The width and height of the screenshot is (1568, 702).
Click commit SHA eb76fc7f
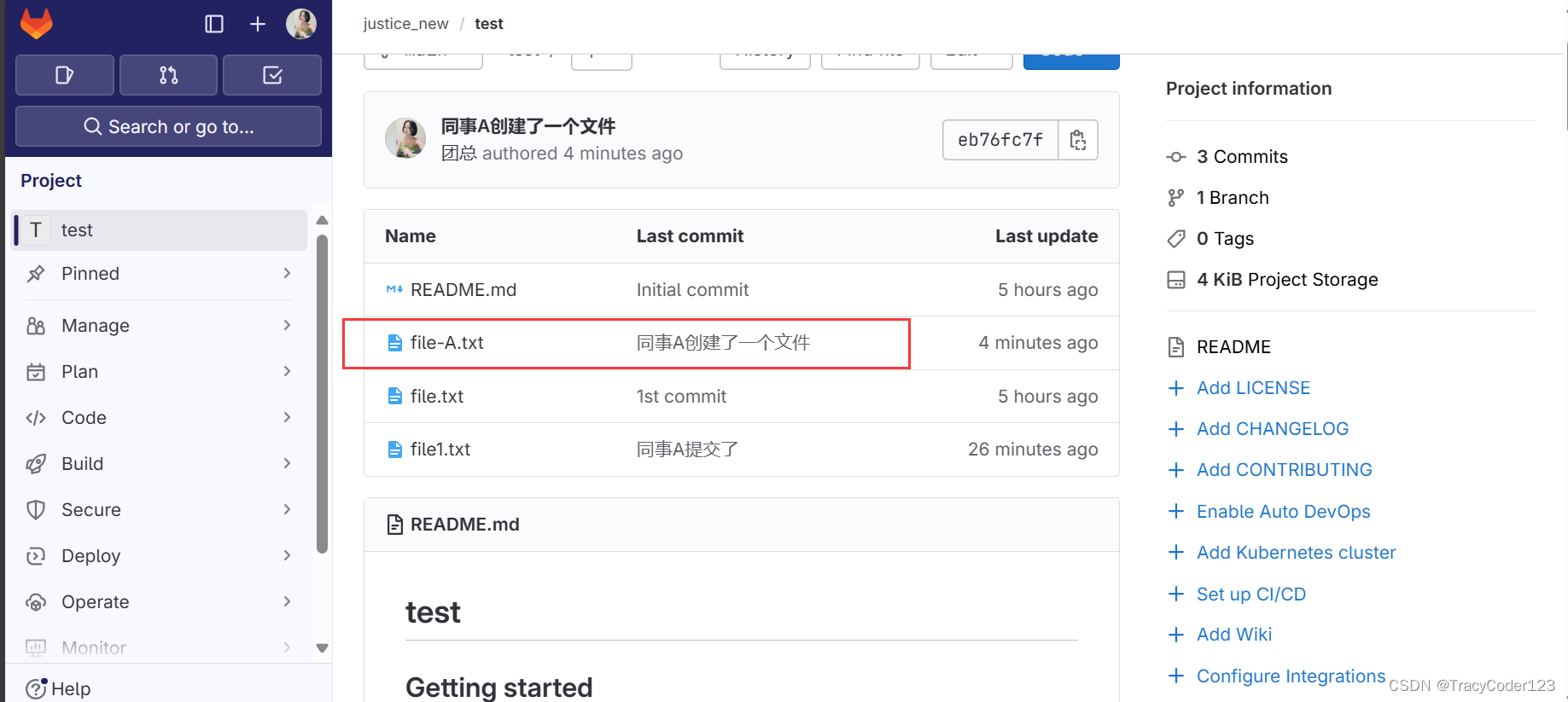[x=1000, y=140]
